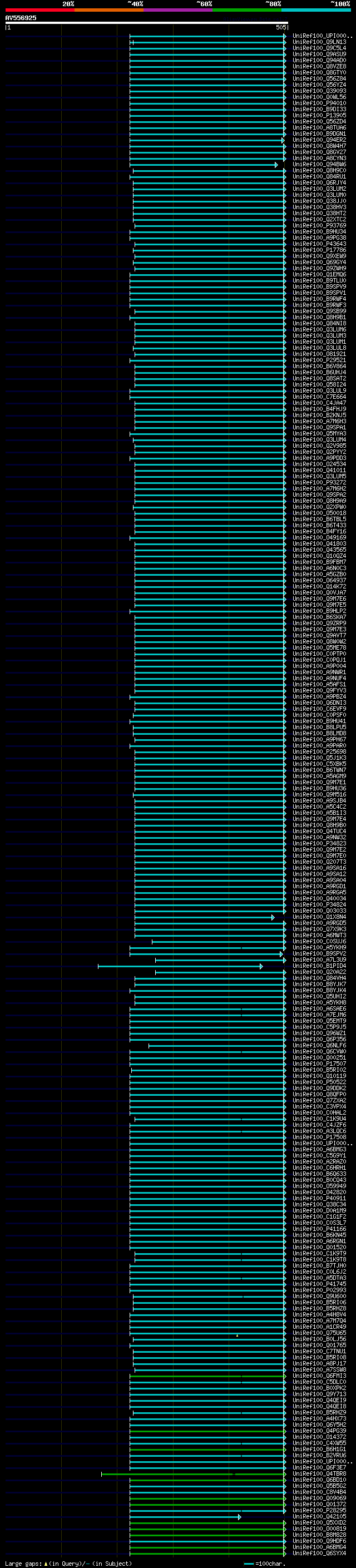Image resolution: width=356 pixels, height=1568 pixels.
Task: Click the left-shifted alignment bar for UniRef100_B1PID4
Action: coord(180,966)
